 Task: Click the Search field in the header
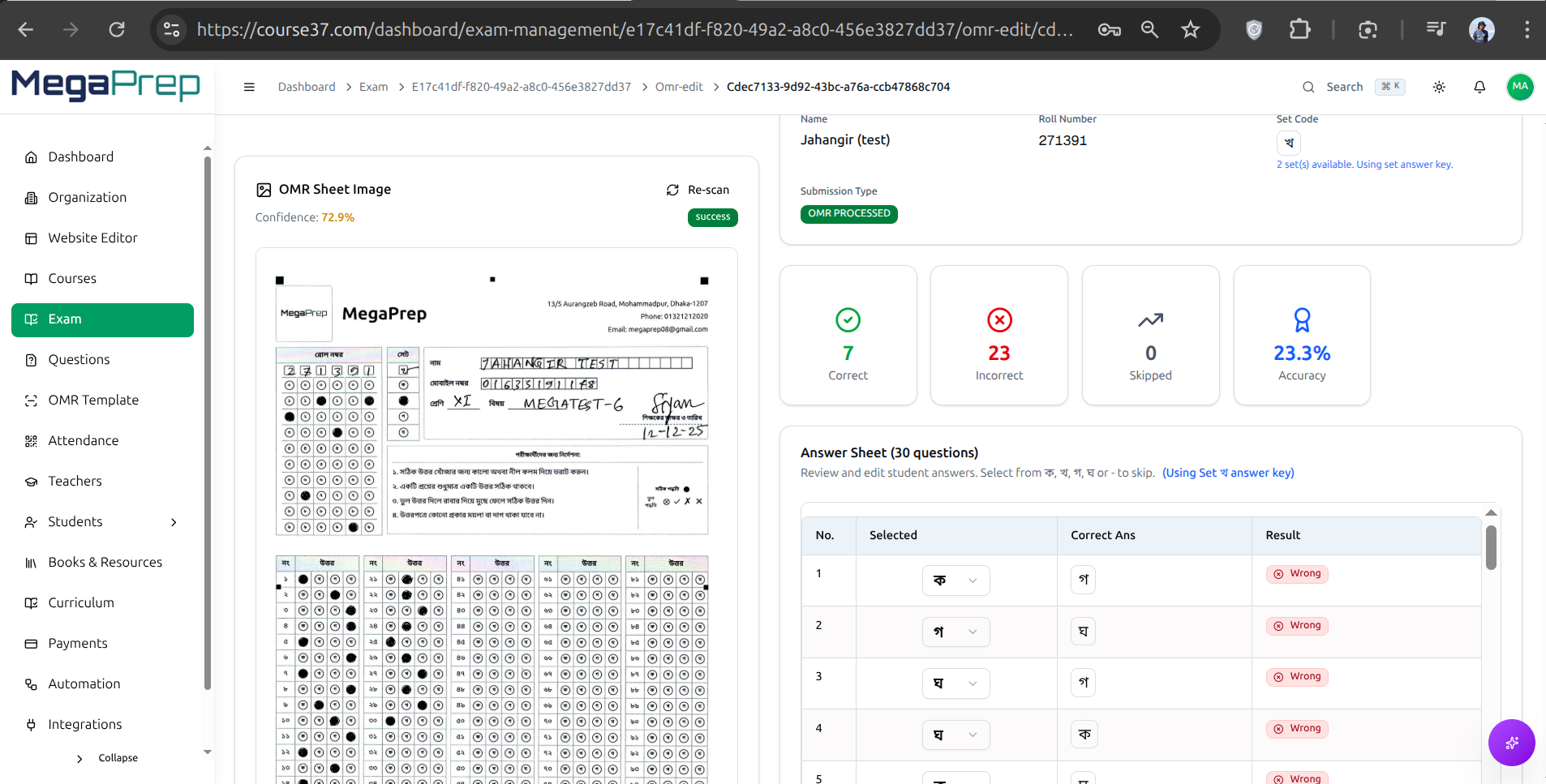tap(1352, 87)
